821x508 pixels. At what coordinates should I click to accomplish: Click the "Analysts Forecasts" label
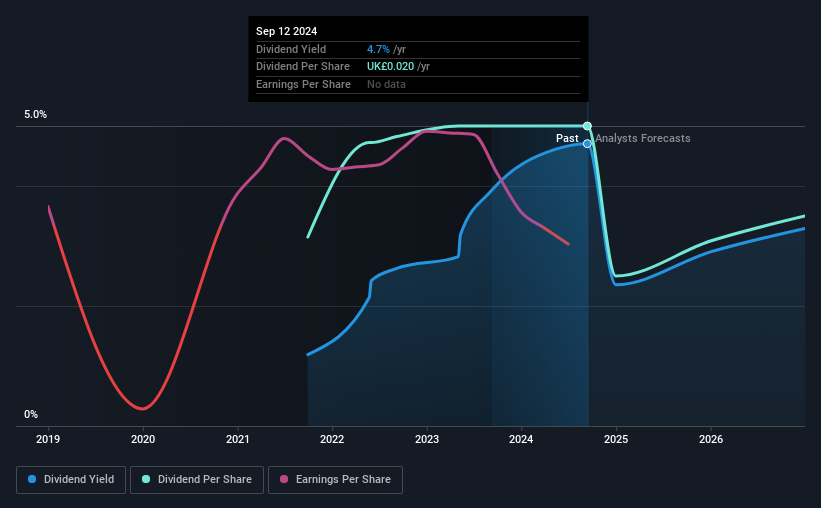tap(642, 138)
